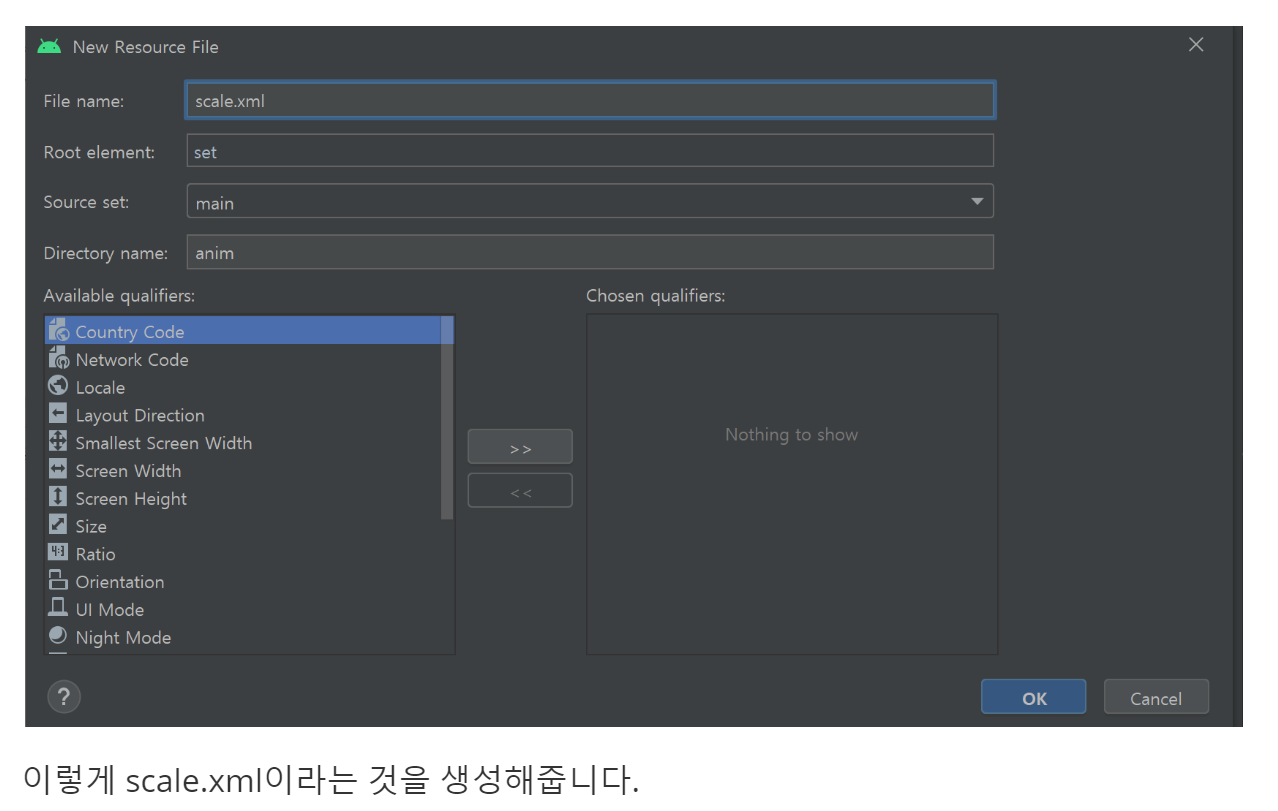
Task: Select Screen Width qualifier row
Action: [243, 470]
